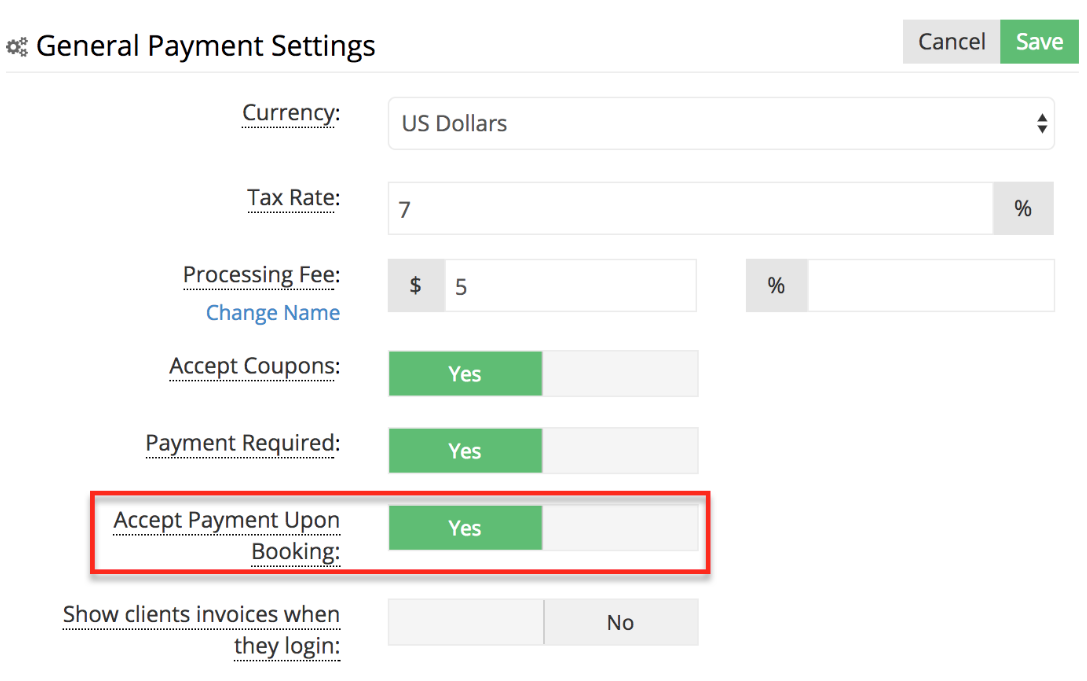The height and width of the screenshot is (681, 1087).
Task: Click the % symbol next to Tax Rate field
Action: tap(1022, 208)
